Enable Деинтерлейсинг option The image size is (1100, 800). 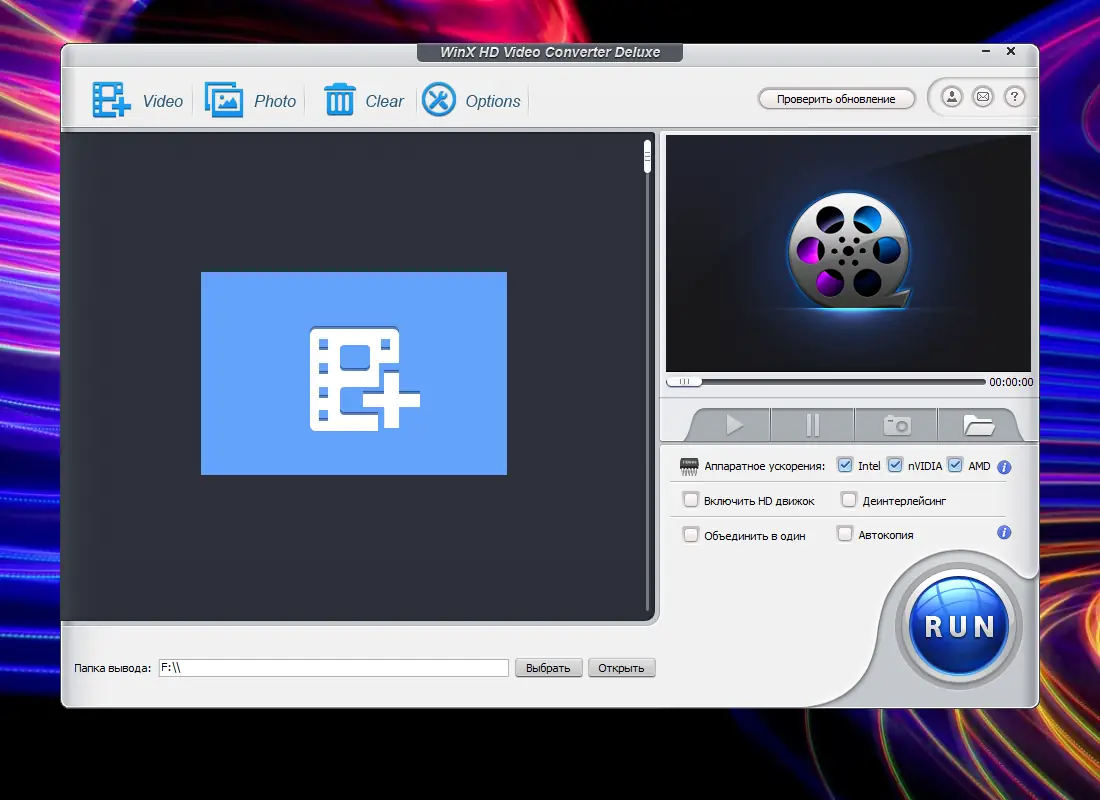[x=848, y=500]
